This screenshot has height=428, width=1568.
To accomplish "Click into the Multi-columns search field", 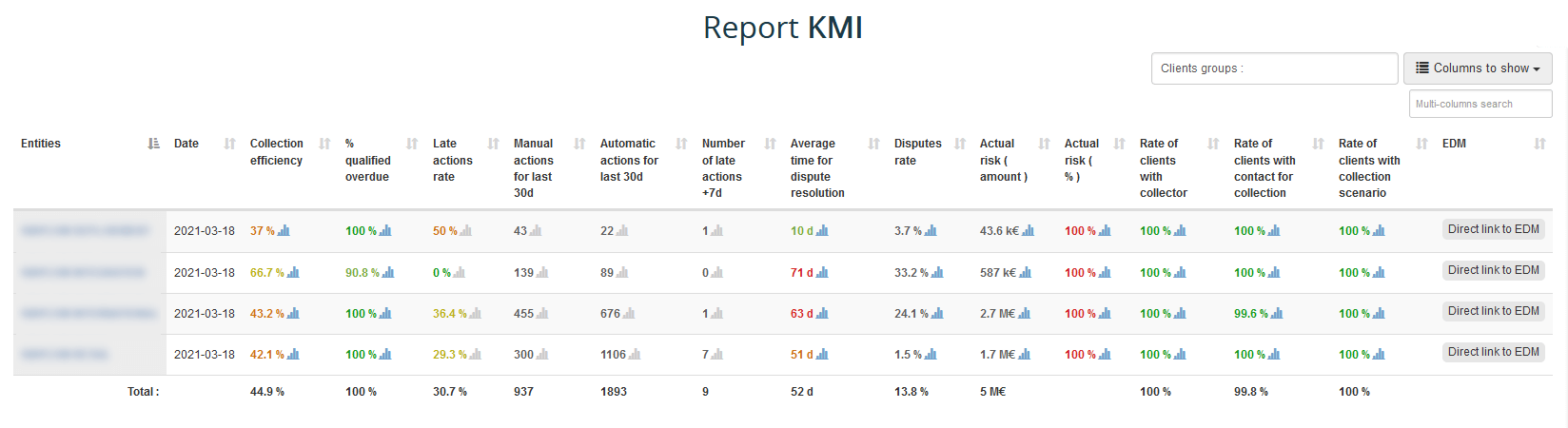I will [1480, 104].
